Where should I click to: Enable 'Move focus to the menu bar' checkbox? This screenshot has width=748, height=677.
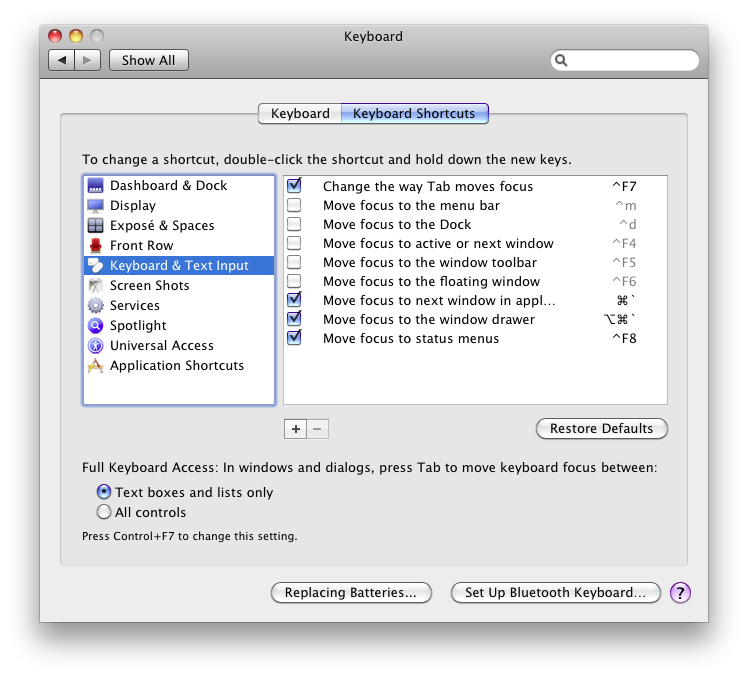pos(294,205)
